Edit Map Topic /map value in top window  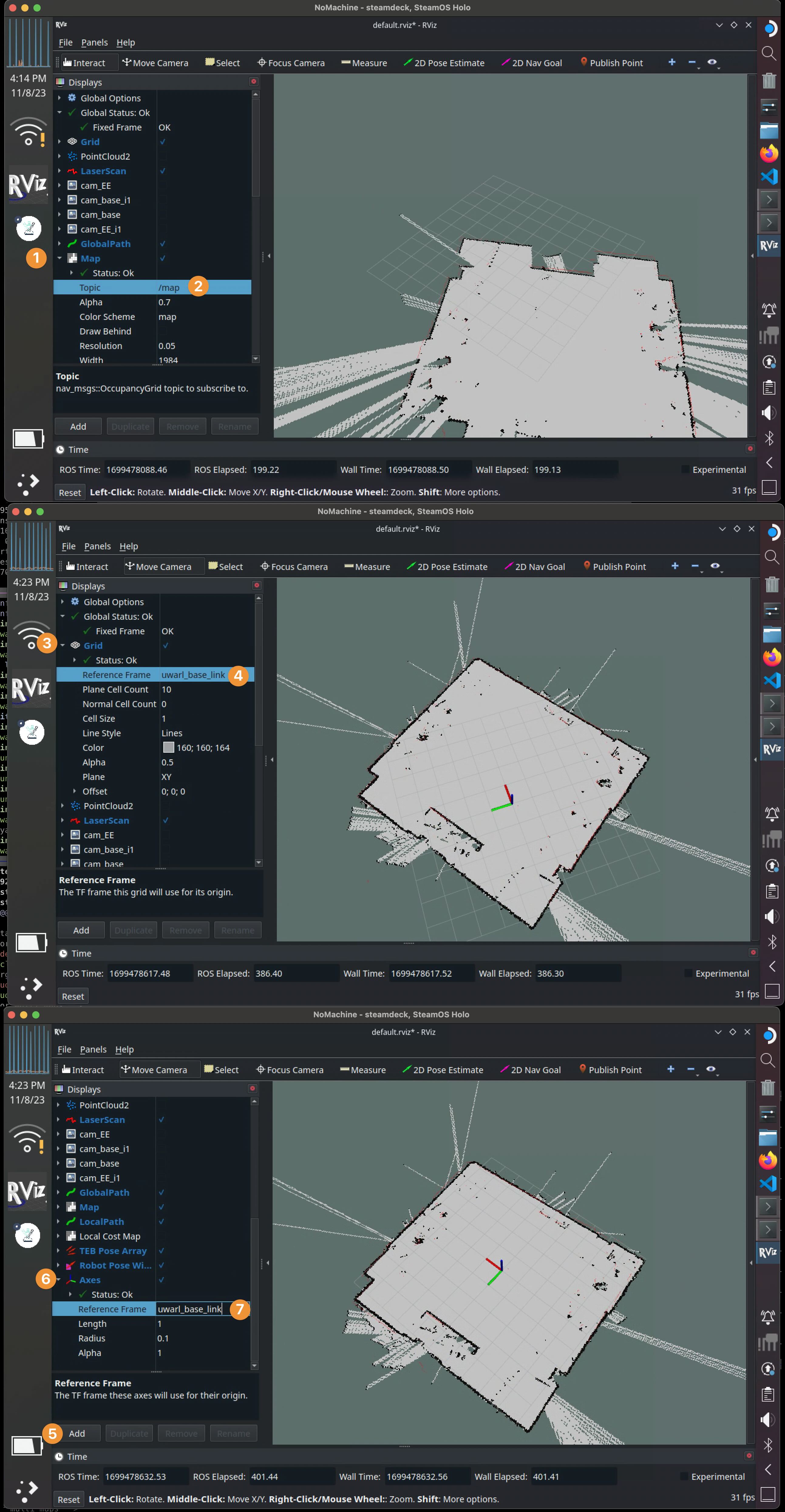[x=204, y=288]
